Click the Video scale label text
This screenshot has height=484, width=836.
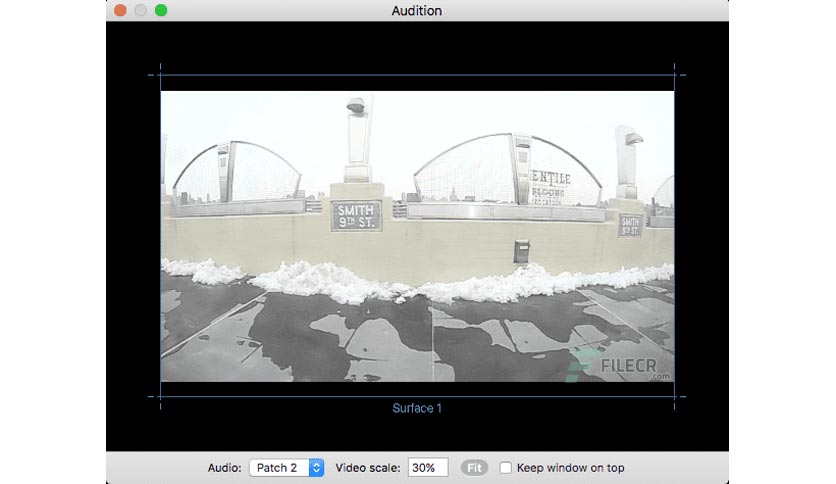point(368,467)
